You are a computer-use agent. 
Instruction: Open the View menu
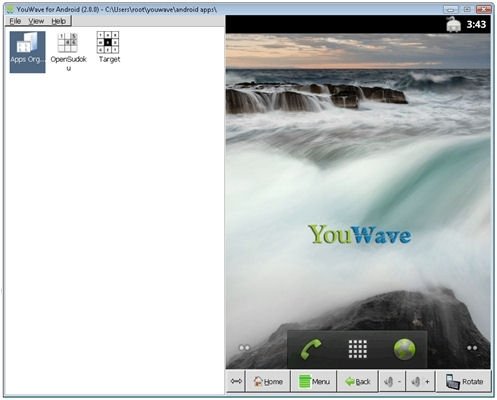(36, 21)
